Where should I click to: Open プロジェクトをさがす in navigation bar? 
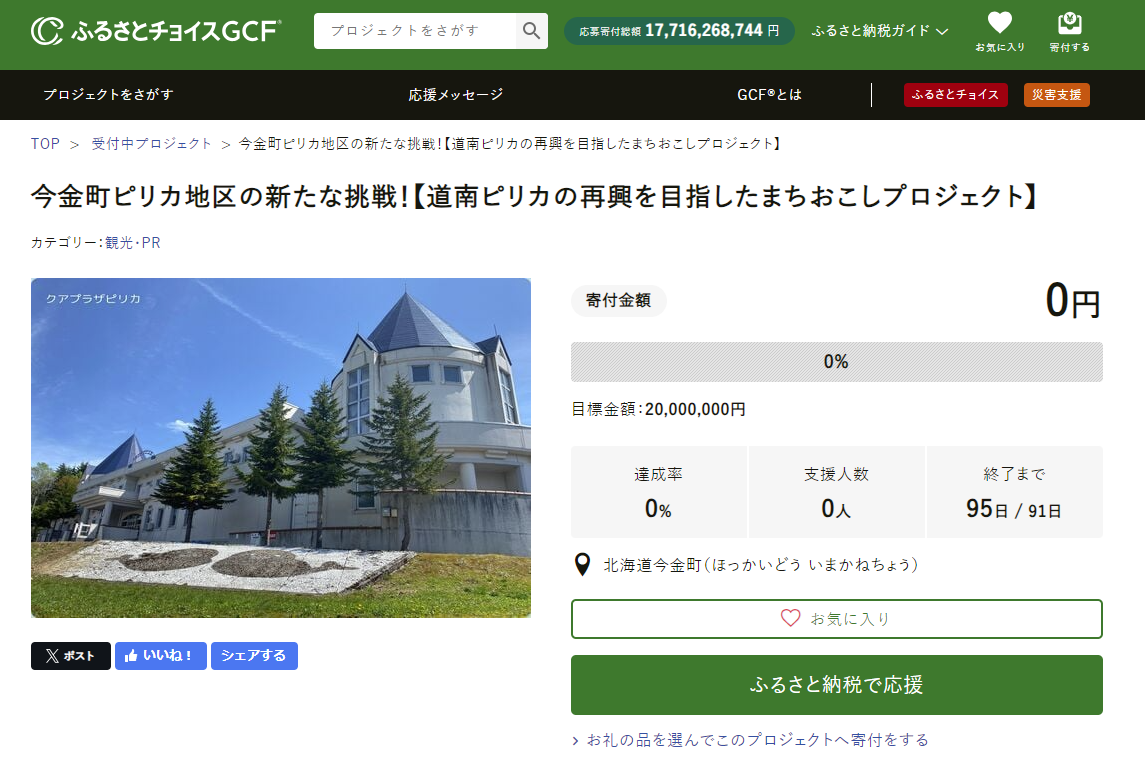coord(108,95)
